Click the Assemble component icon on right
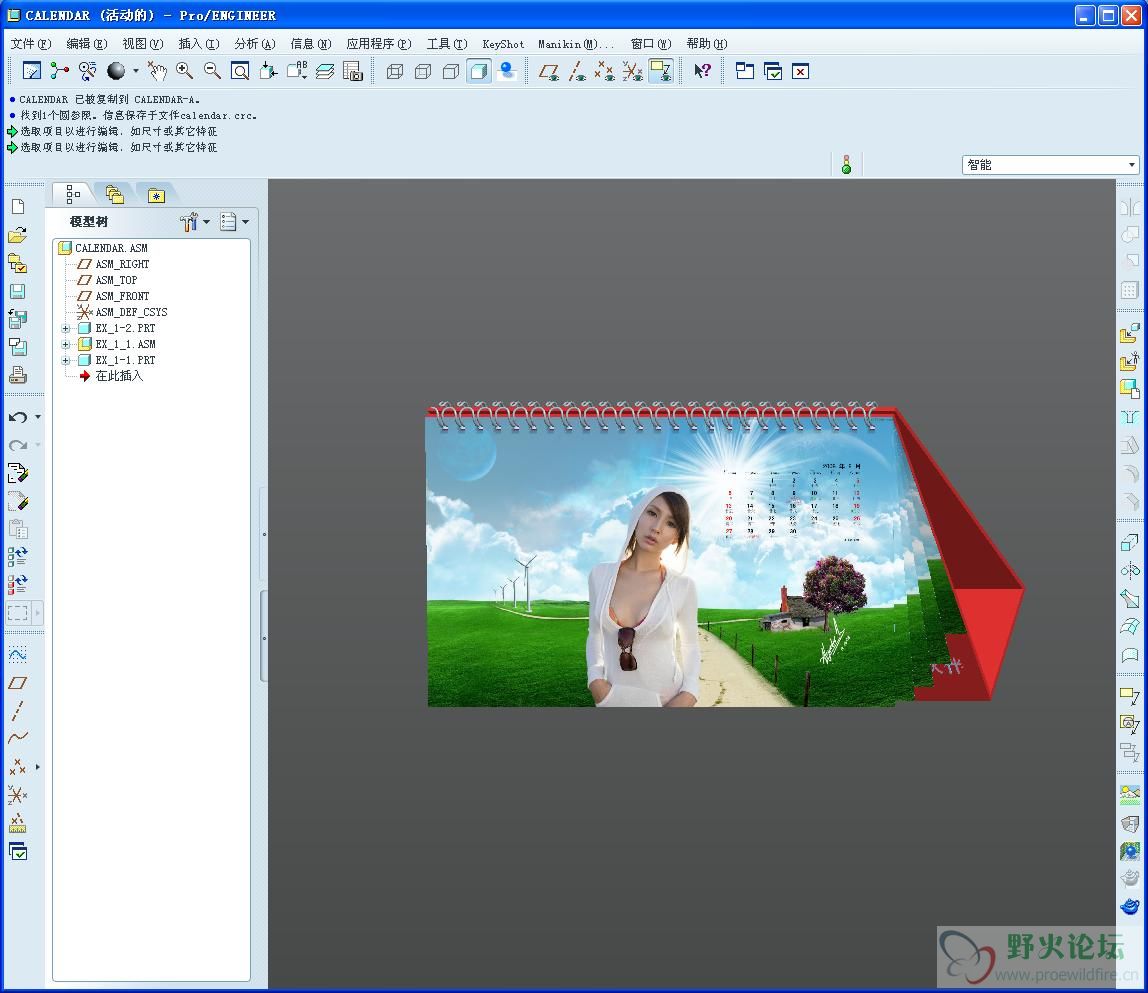1148x993 pixels. point(1130,333)
